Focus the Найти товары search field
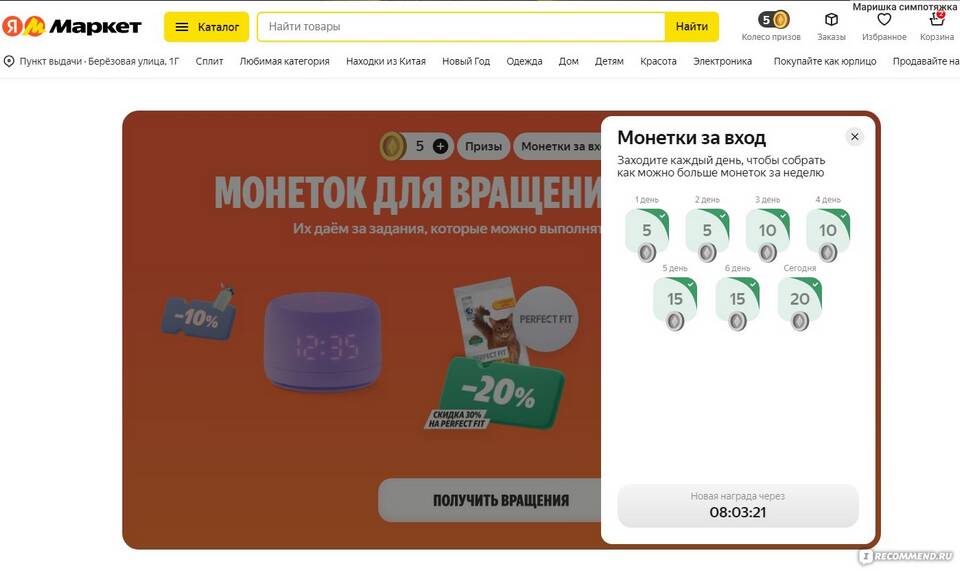 click(x=462, y=27)
